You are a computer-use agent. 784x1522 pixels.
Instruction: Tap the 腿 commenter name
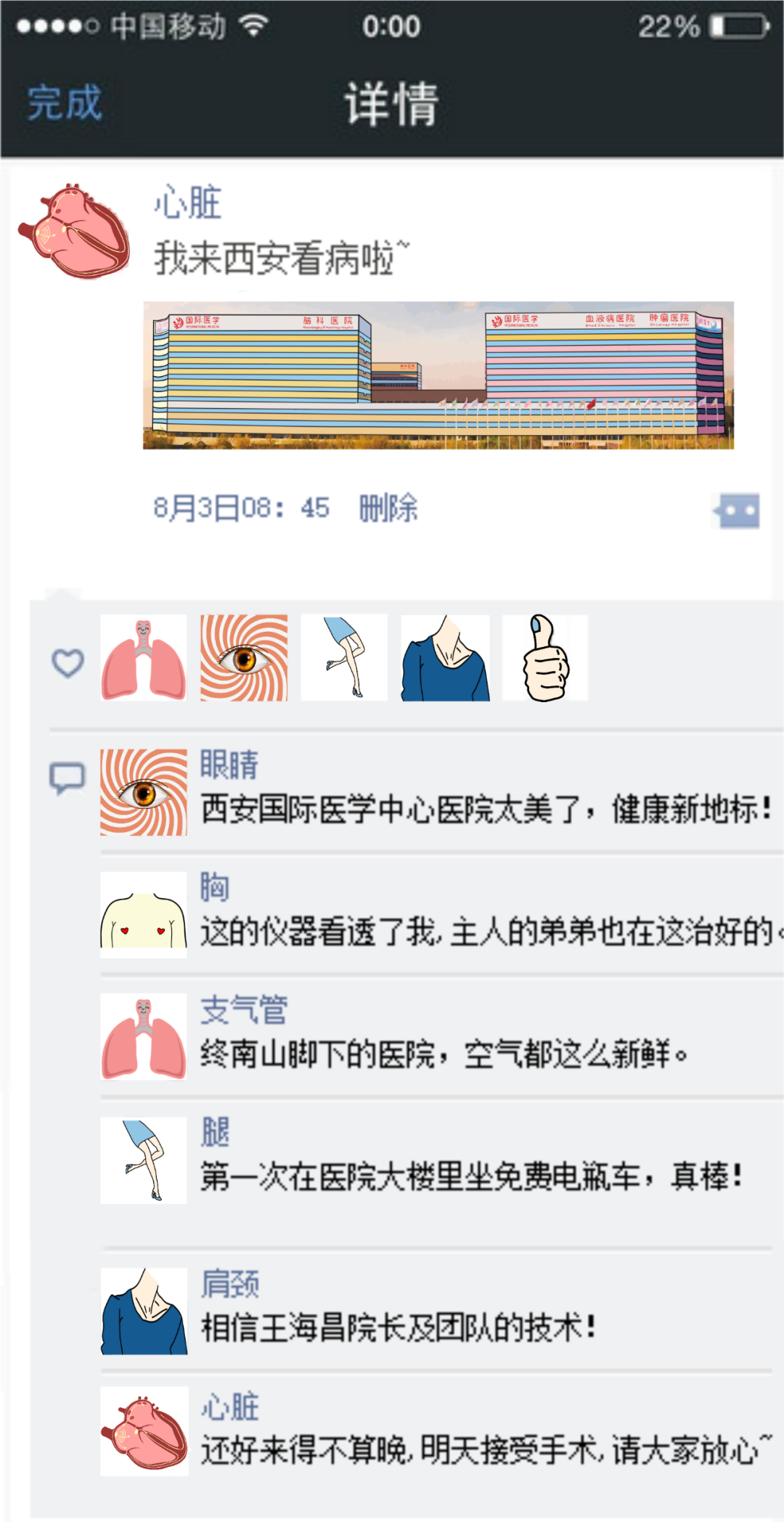click(x=215, y=1133)
